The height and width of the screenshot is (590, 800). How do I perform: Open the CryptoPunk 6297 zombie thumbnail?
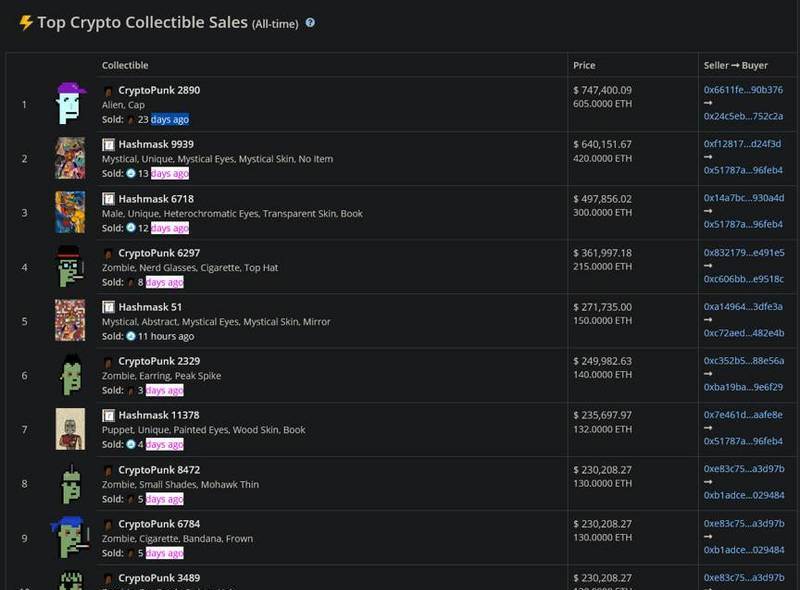[70, 266]
